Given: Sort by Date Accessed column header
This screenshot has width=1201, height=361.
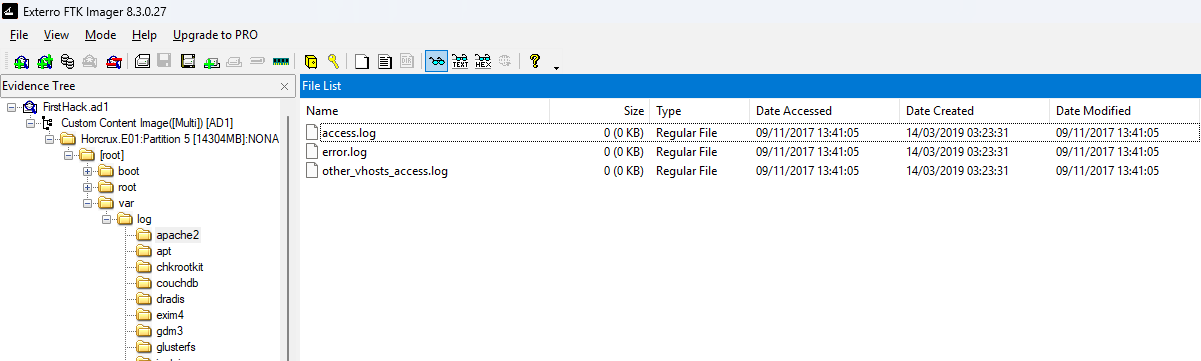Looking at the screenshot, I should (825, 111).
